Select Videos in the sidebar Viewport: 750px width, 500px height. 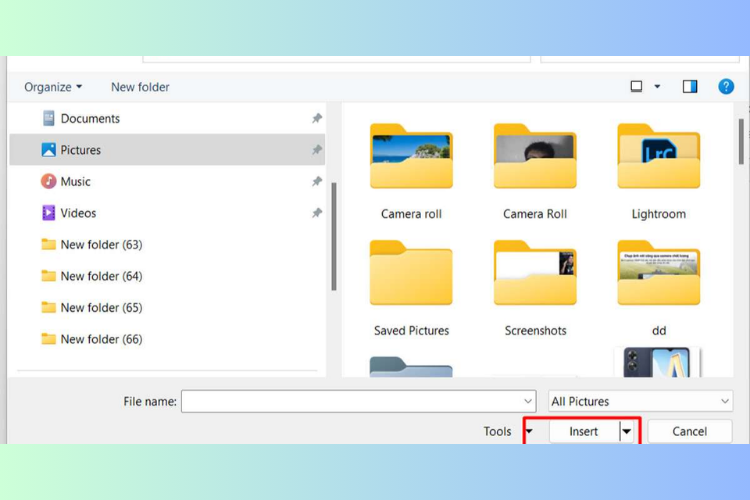click(167, 213)
